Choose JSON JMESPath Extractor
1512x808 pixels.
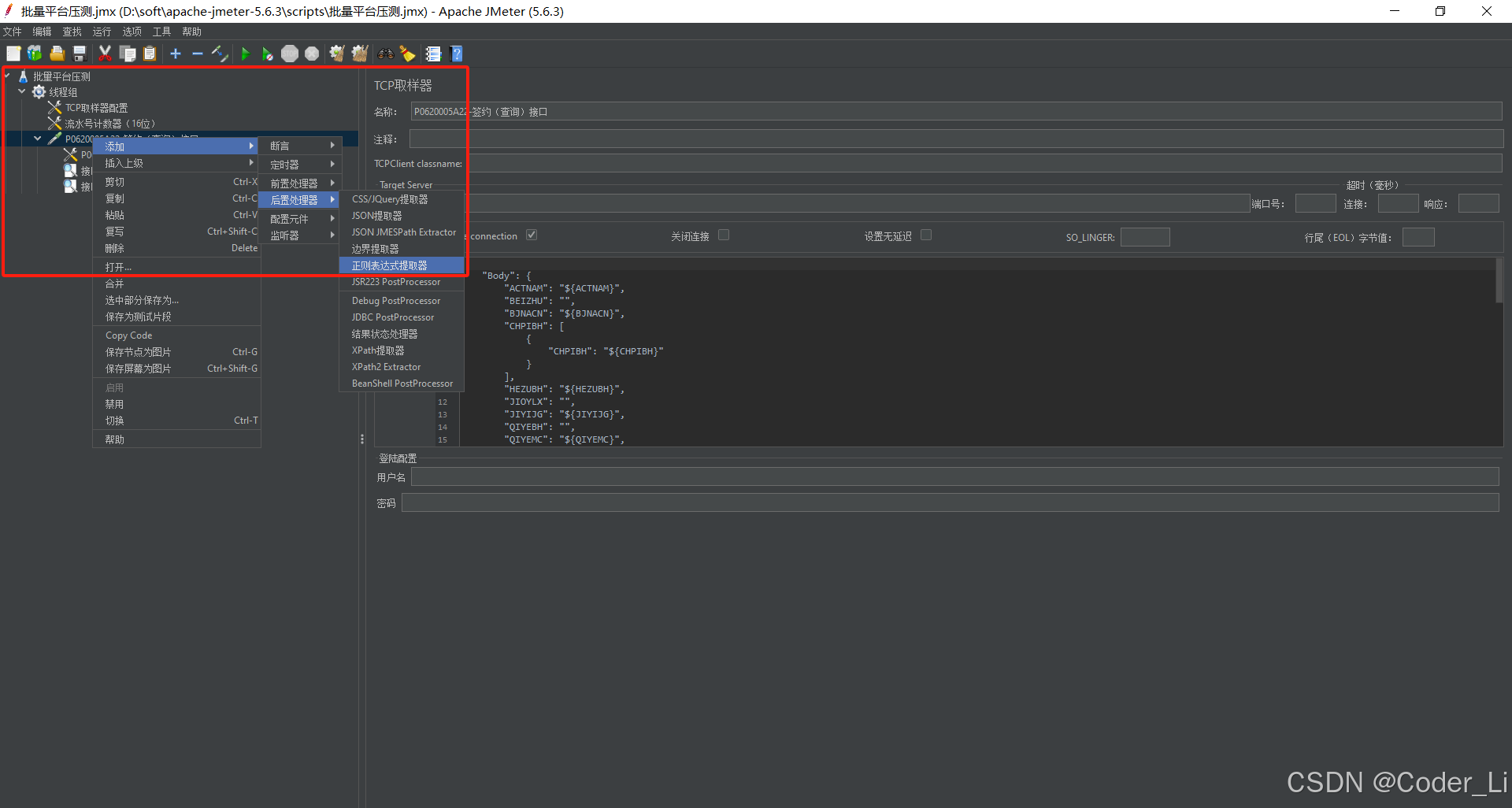pos(402,232)
